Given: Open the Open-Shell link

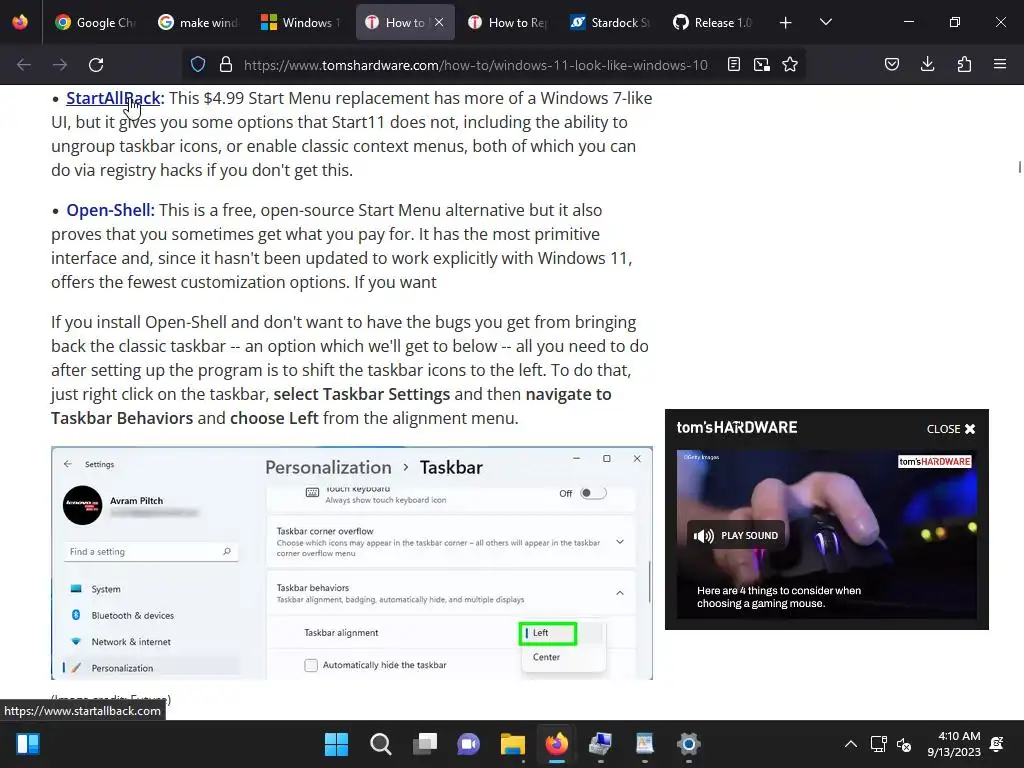Looking at the screenshot, I should pos(108,210).
